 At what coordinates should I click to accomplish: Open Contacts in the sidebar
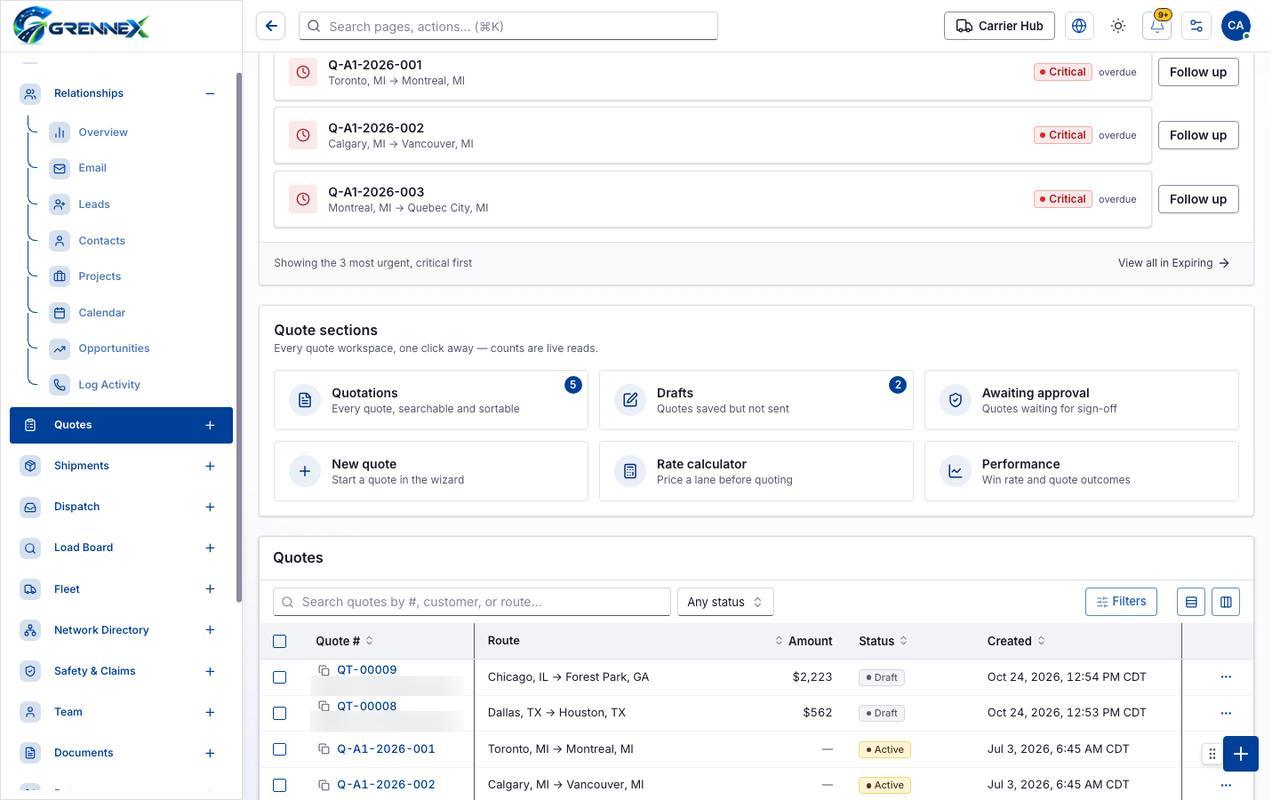point(102,241)
